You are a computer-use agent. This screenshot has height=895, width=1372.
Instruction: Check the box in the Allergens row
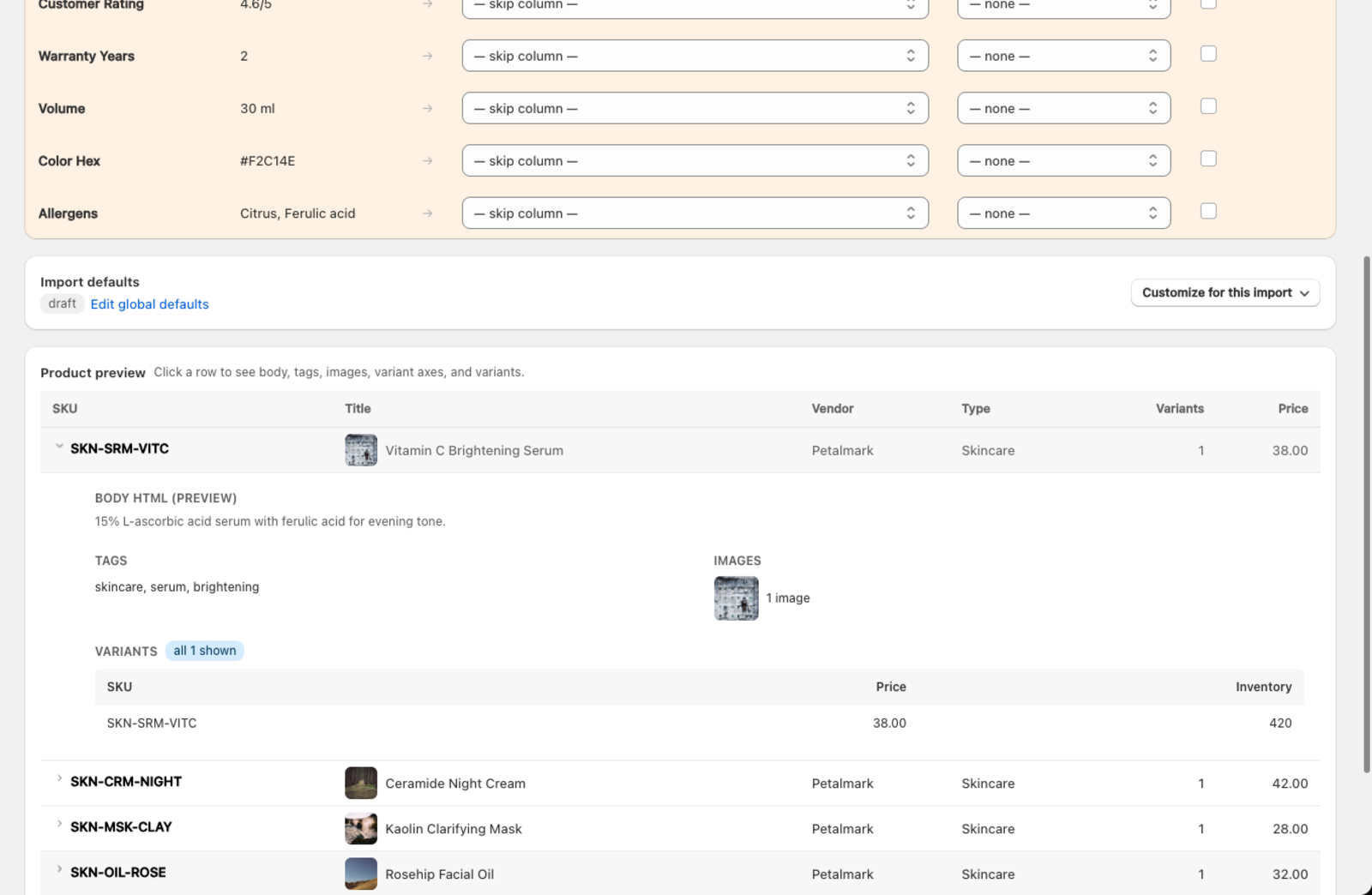coord(1208,211)
